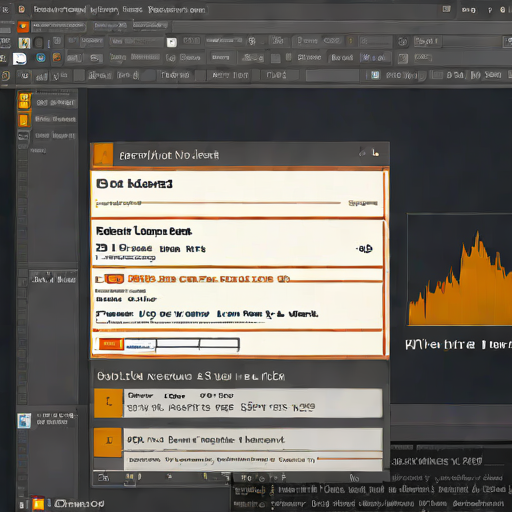This screenshot has width=512, height=512.
Task: Click the gray icon below the sidebar's orange icons
Action: (x=23, y=136)
